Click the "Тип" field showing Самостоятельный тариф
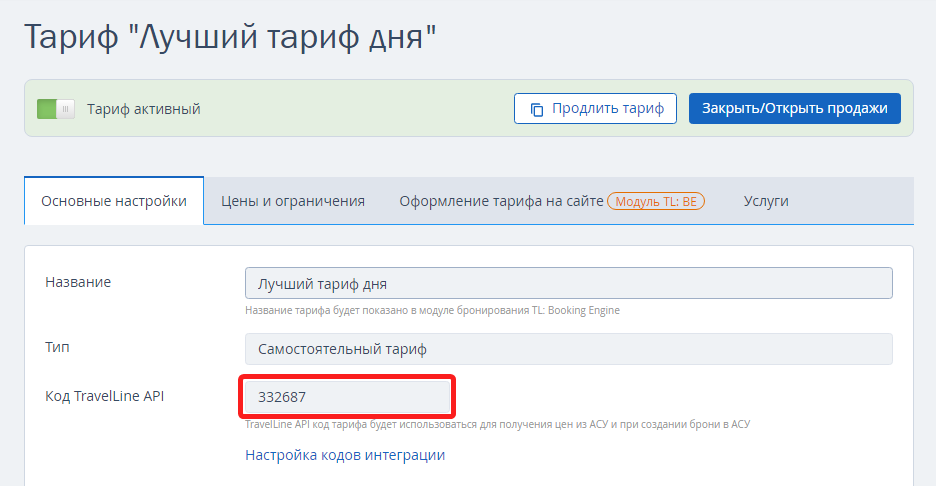The image size is (936, 486). tap(568, 349)
